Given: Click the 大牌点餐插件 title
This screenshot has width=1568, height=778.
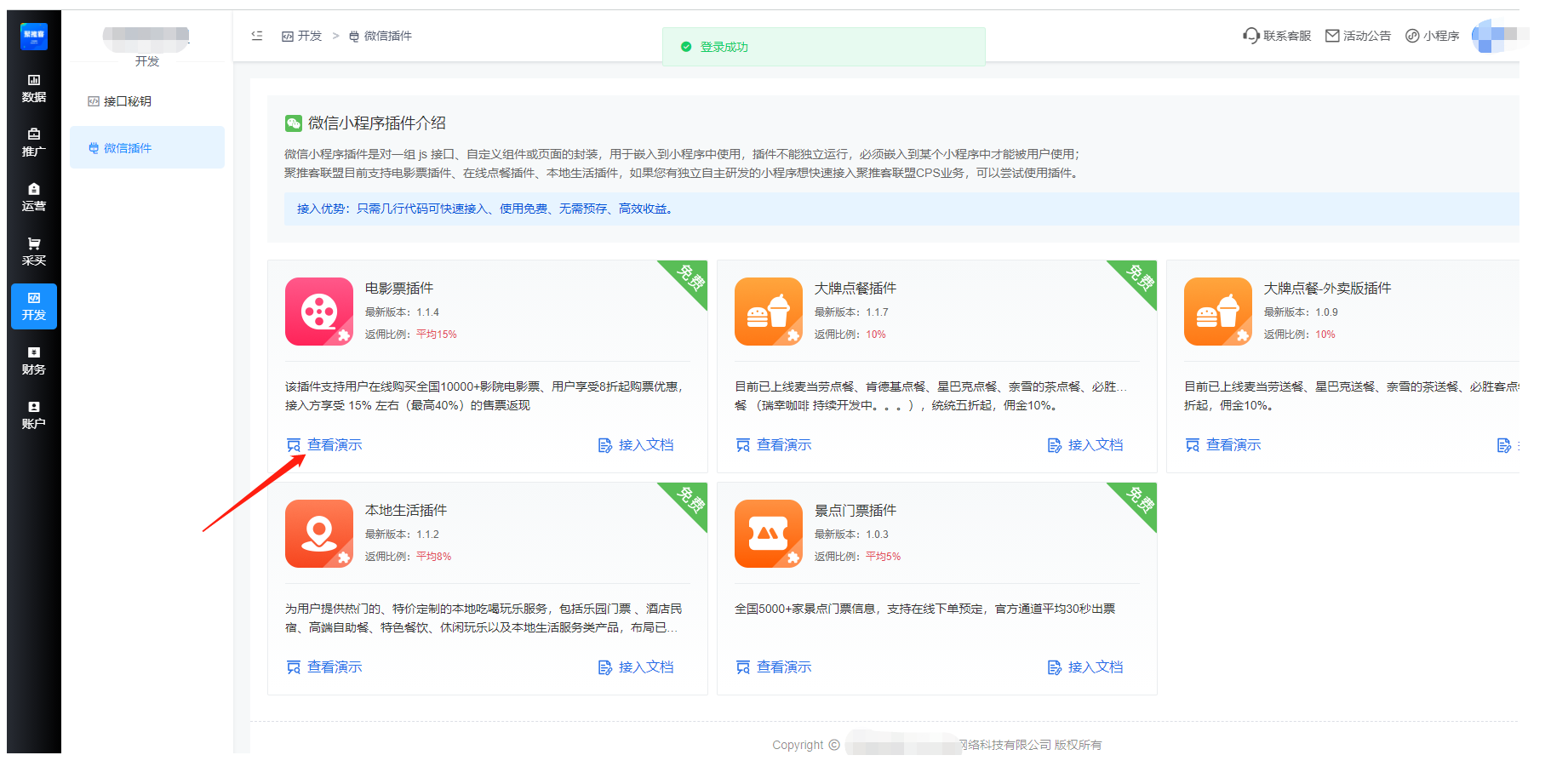Looking at the screenshot, I should pyautogui.click(x=856, y=289).
